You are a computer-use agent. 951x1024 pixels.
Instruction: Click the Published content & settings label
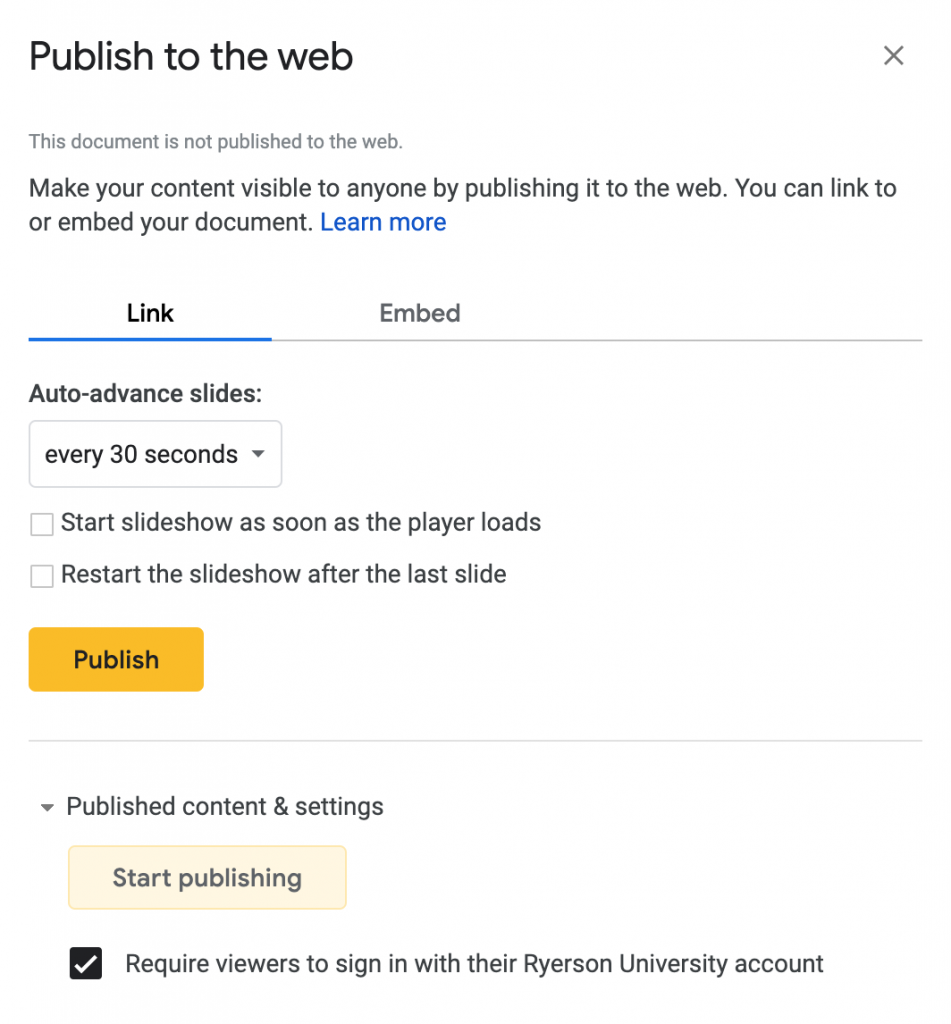[x=225, y=807]
